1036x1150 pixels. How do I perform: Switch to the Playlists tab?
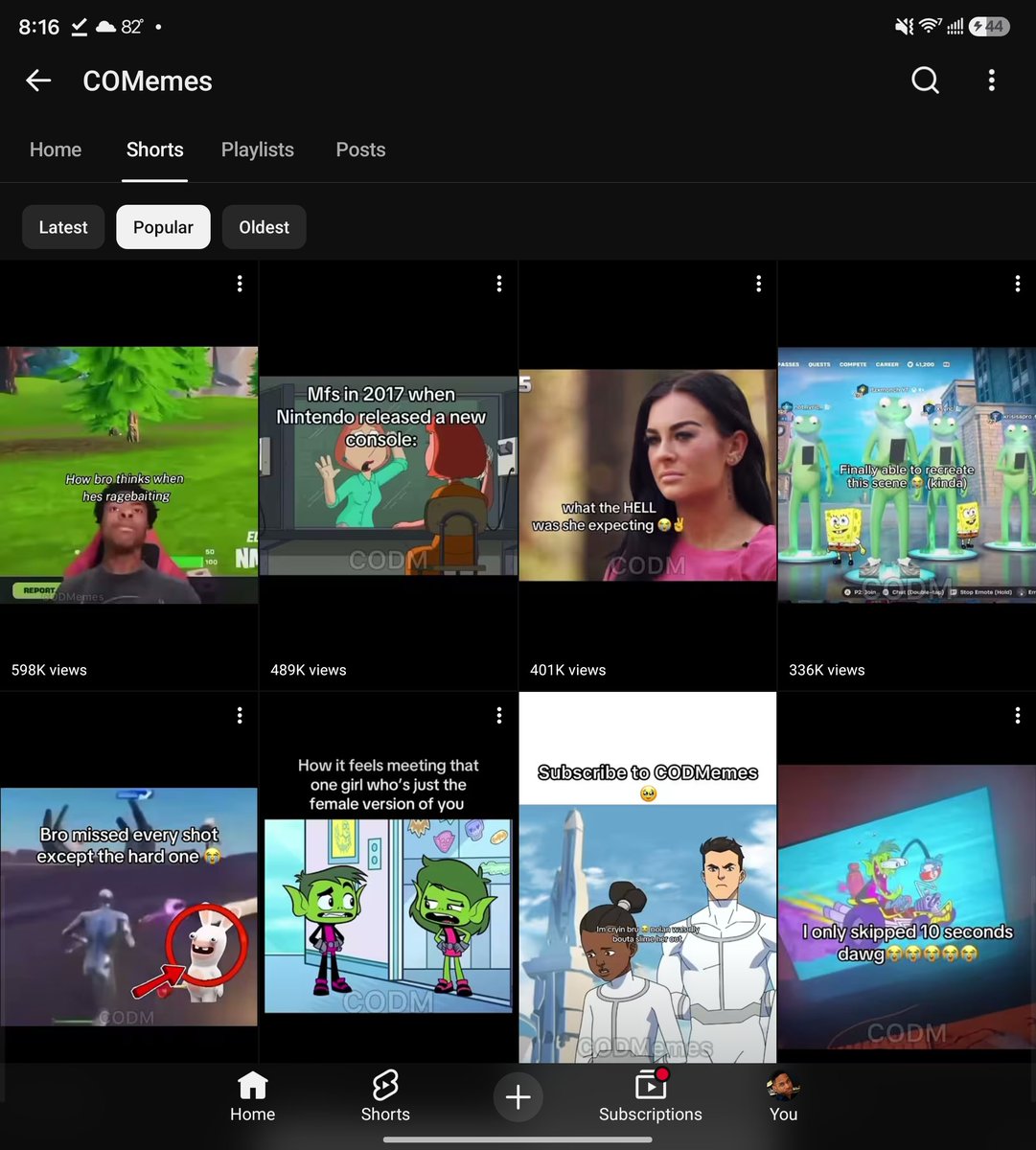coord(258,149)
